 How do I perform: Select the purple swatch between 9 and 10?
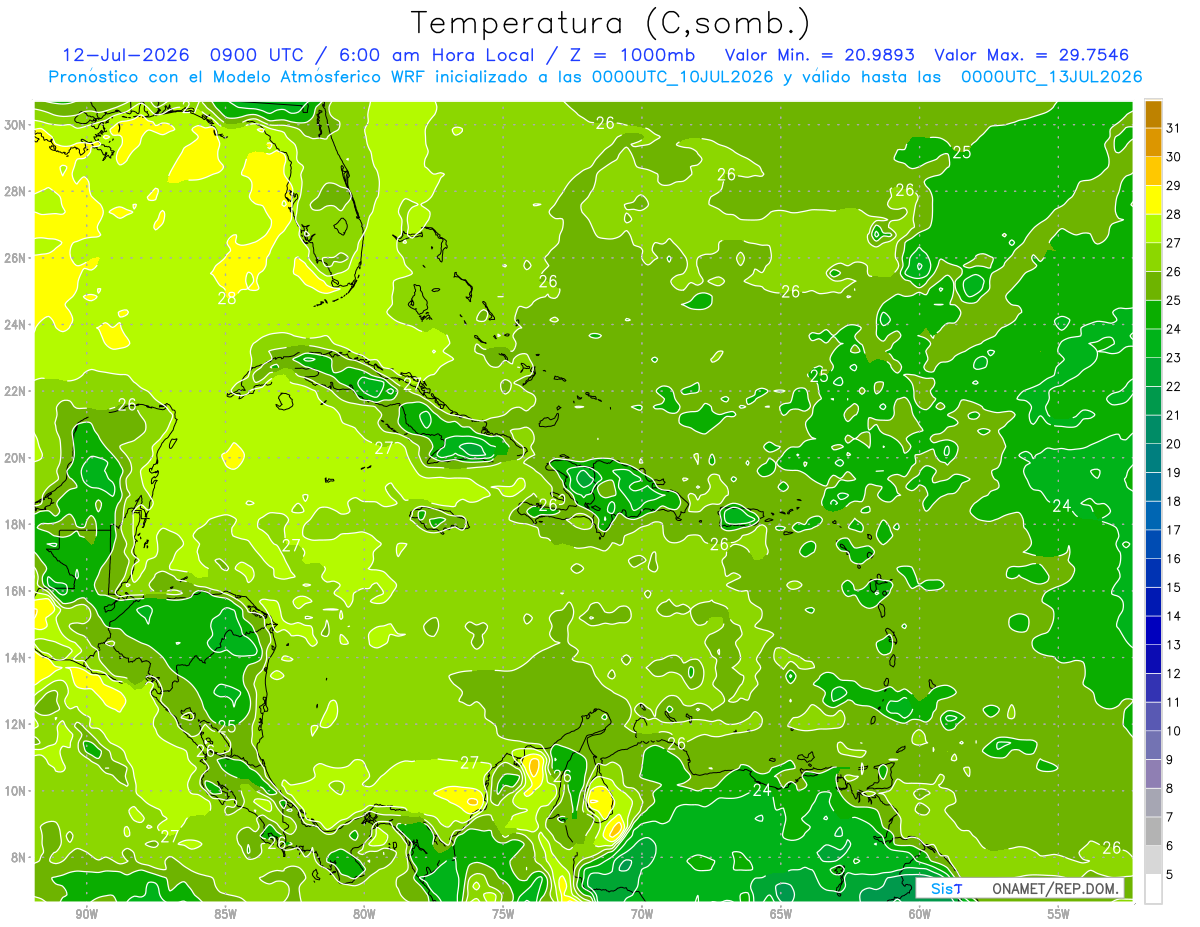[x=1153, y=745]
